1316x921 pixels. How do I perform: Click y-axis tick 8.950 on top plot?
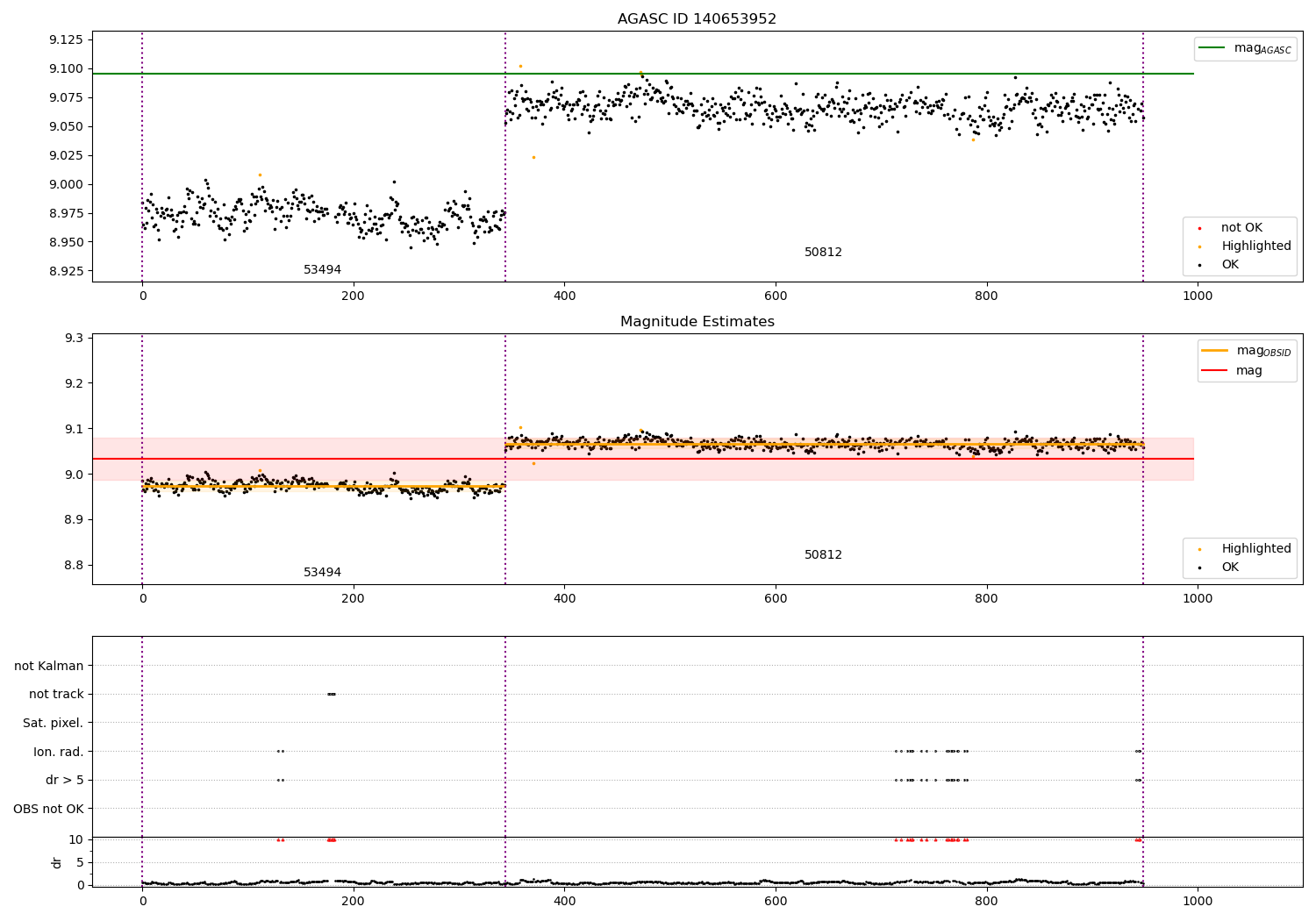tap(66, 242)
